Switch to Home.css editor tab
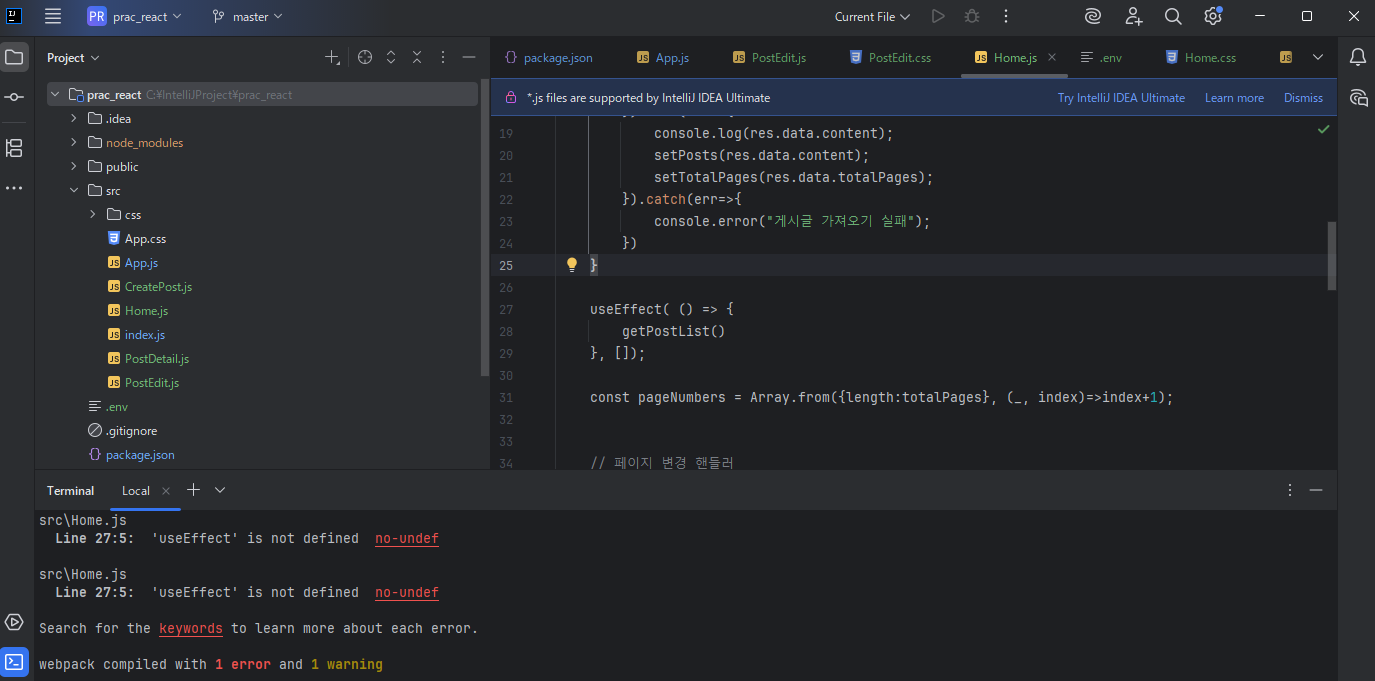The width and height of the screenshot is (1375, 681). point(1200,58)
